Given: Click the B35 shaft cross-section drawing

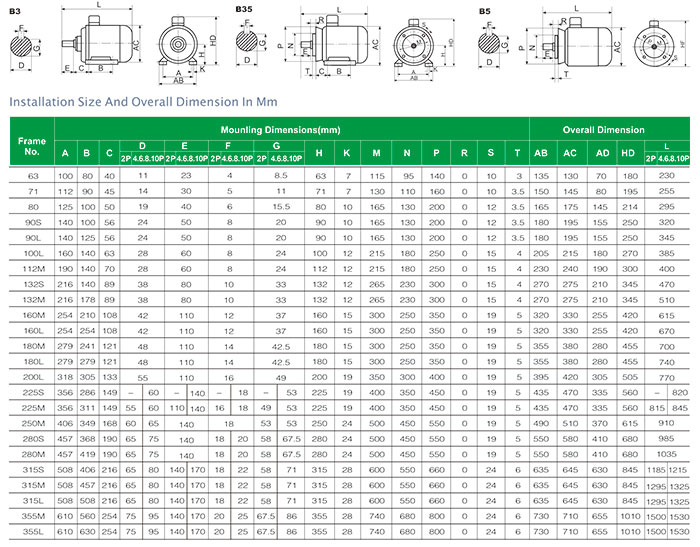Looking at the screenshot, I should coord(251,42).
